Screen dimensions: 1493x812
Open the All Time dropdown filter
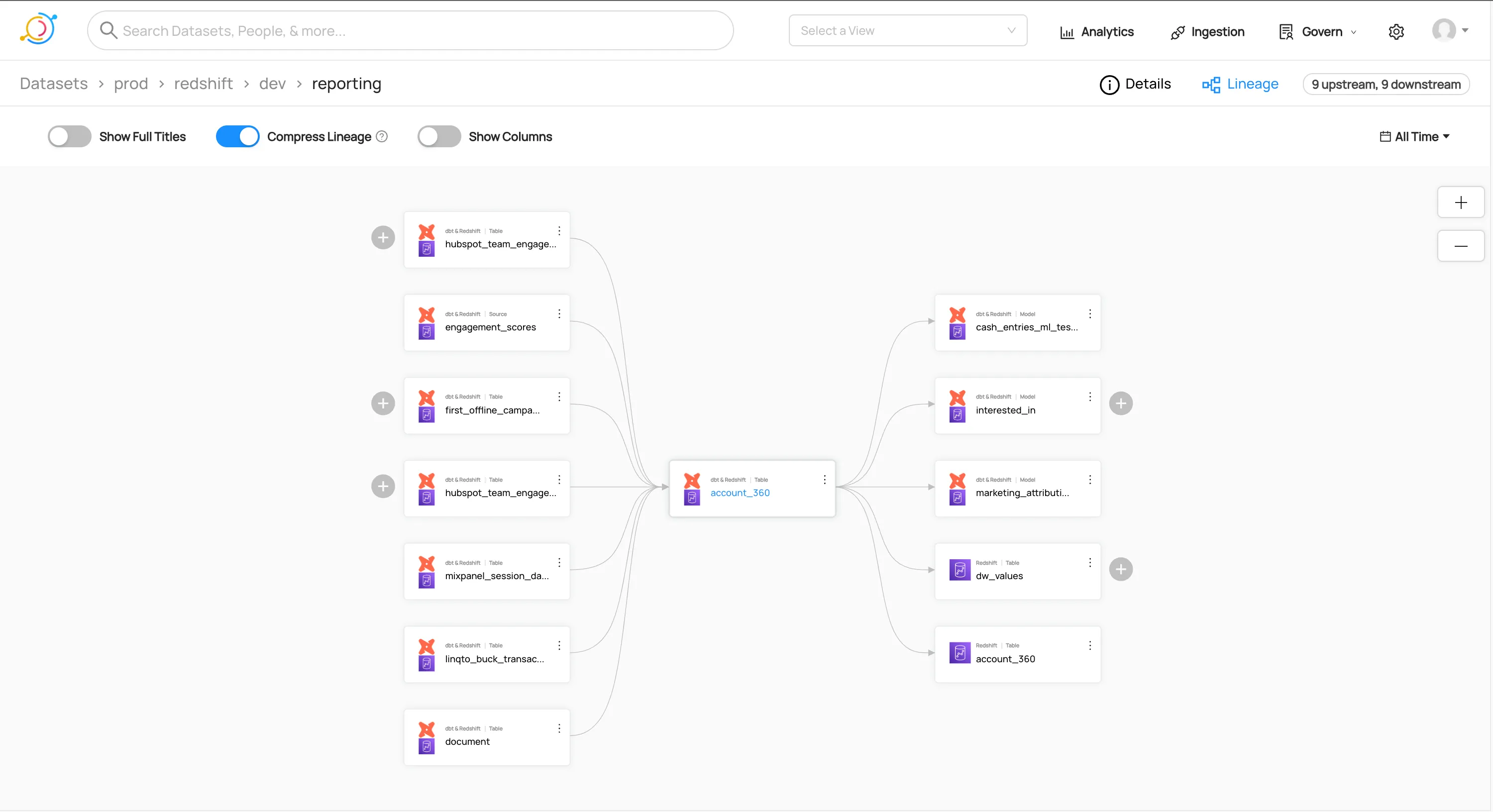pyautogui.click(x=1414, y=137)
